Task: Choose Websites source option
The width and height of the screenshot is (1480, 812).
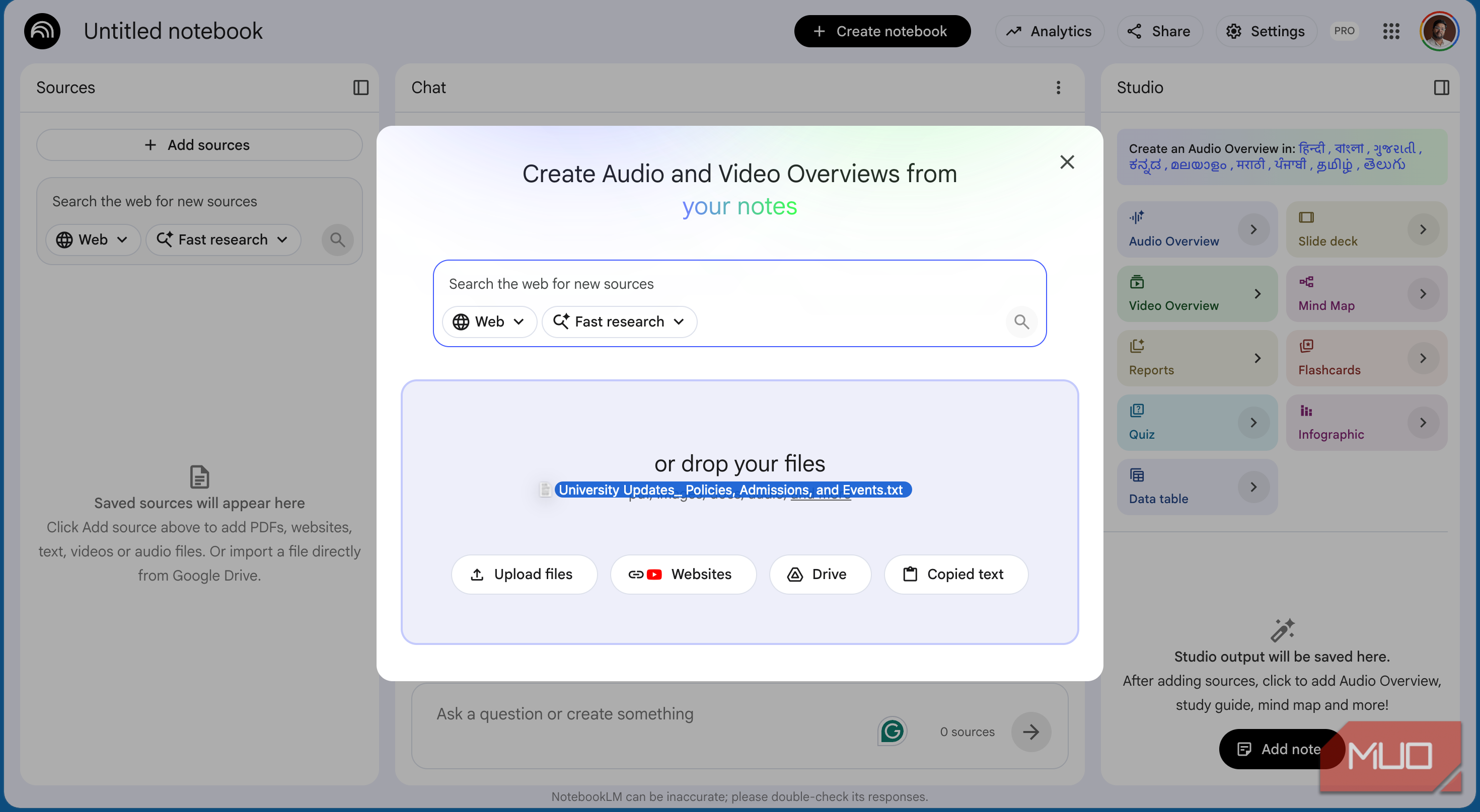Action: 683,574
